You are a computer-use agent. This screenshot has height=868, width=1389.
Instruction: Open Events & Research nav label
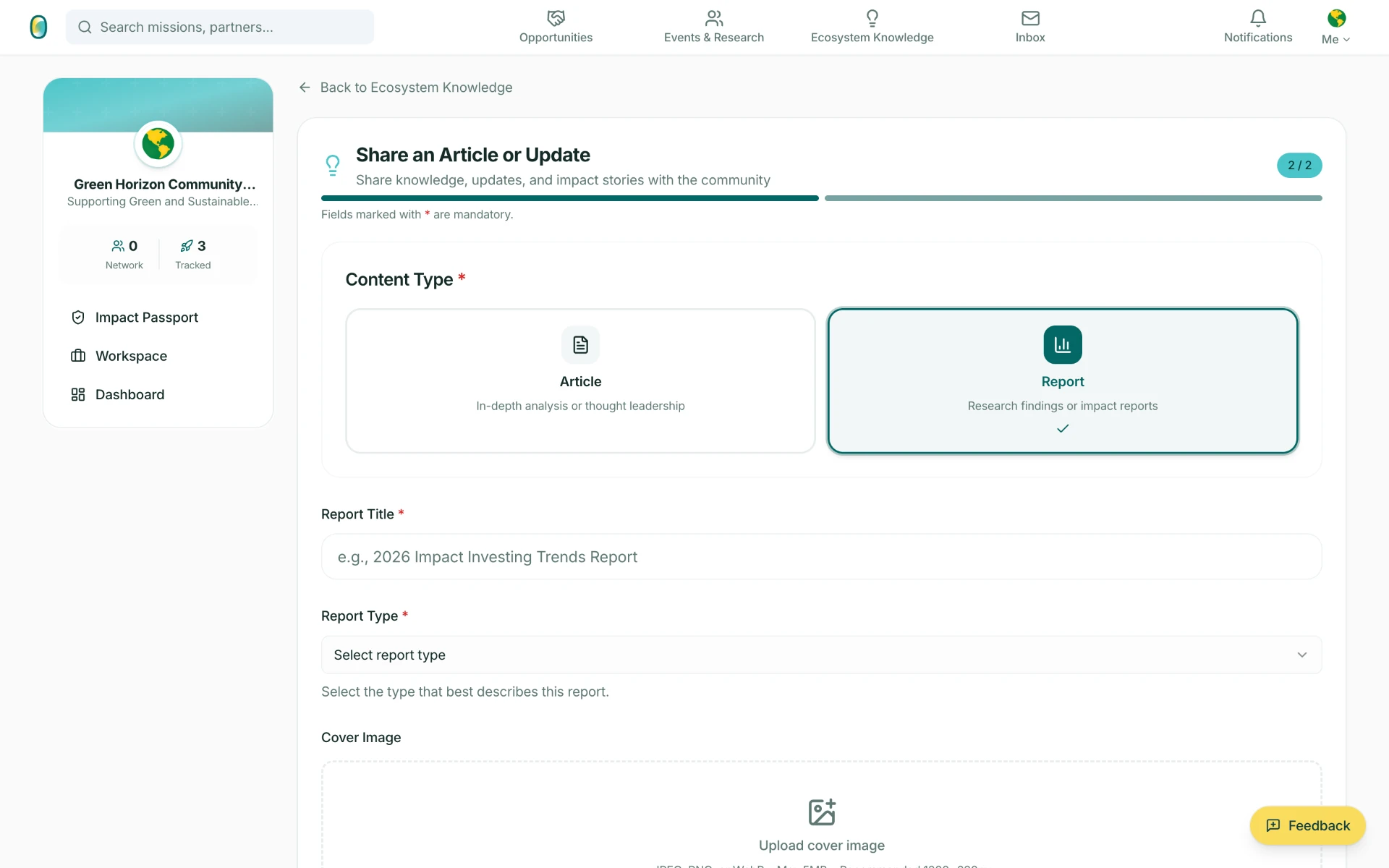point(714,38)
